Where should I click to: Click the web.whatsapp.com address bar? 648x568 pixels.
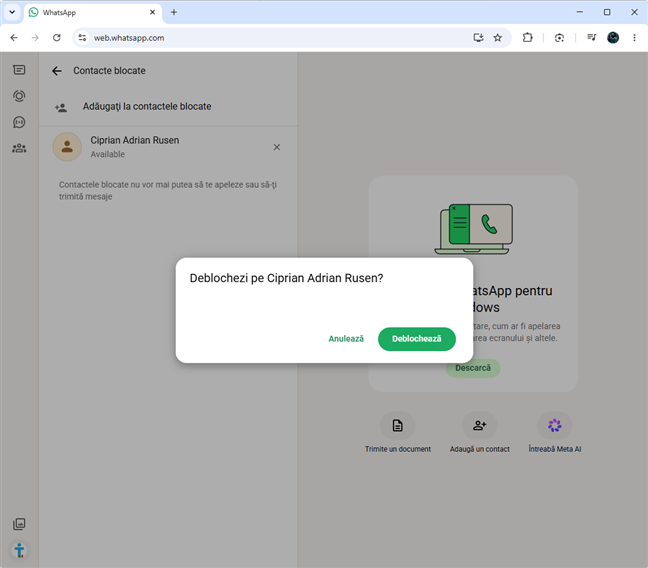tap(273, 38)
